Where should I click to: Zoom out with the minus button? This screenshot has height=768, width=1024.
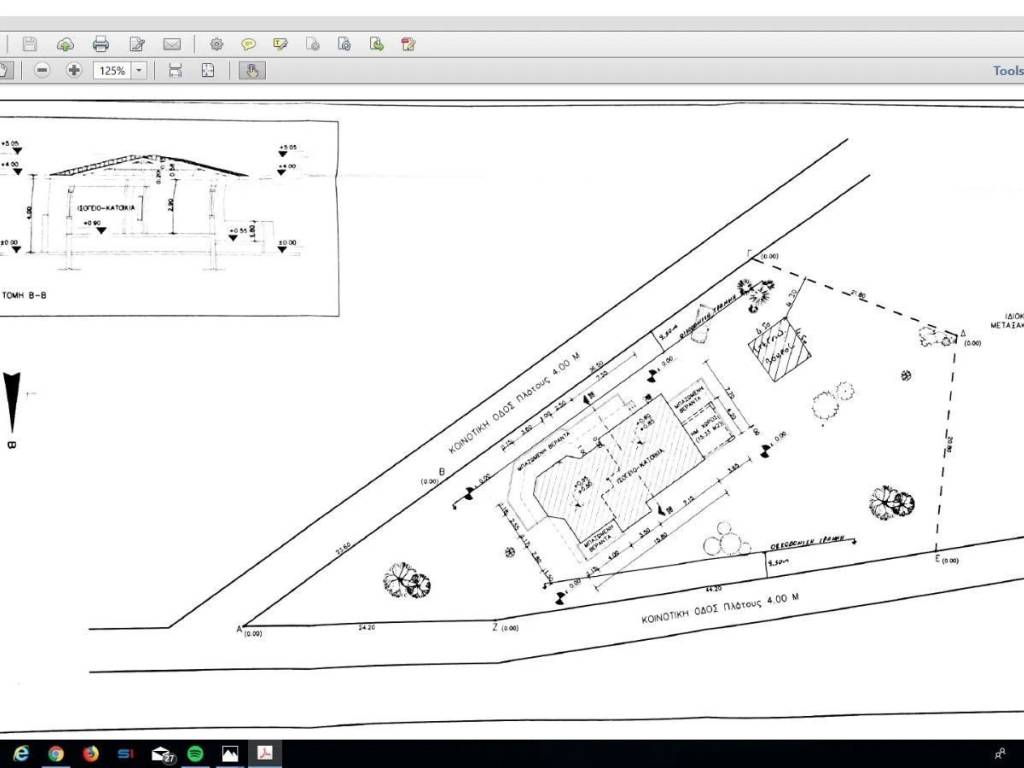click(x=42, y=70)
